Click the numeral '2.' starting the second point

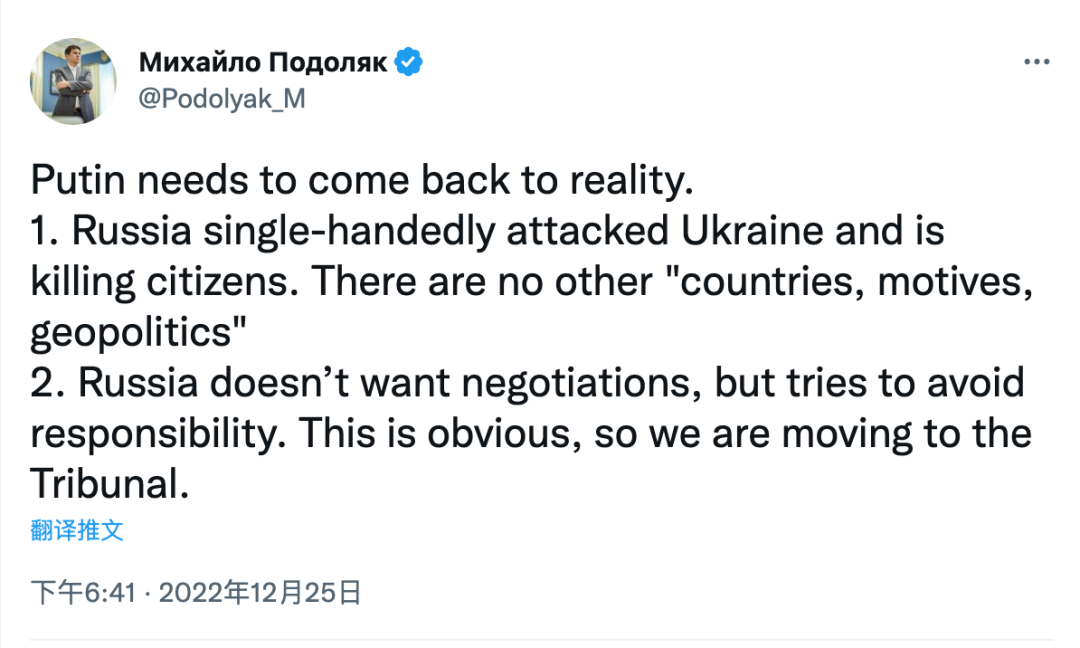coord(48,383)
